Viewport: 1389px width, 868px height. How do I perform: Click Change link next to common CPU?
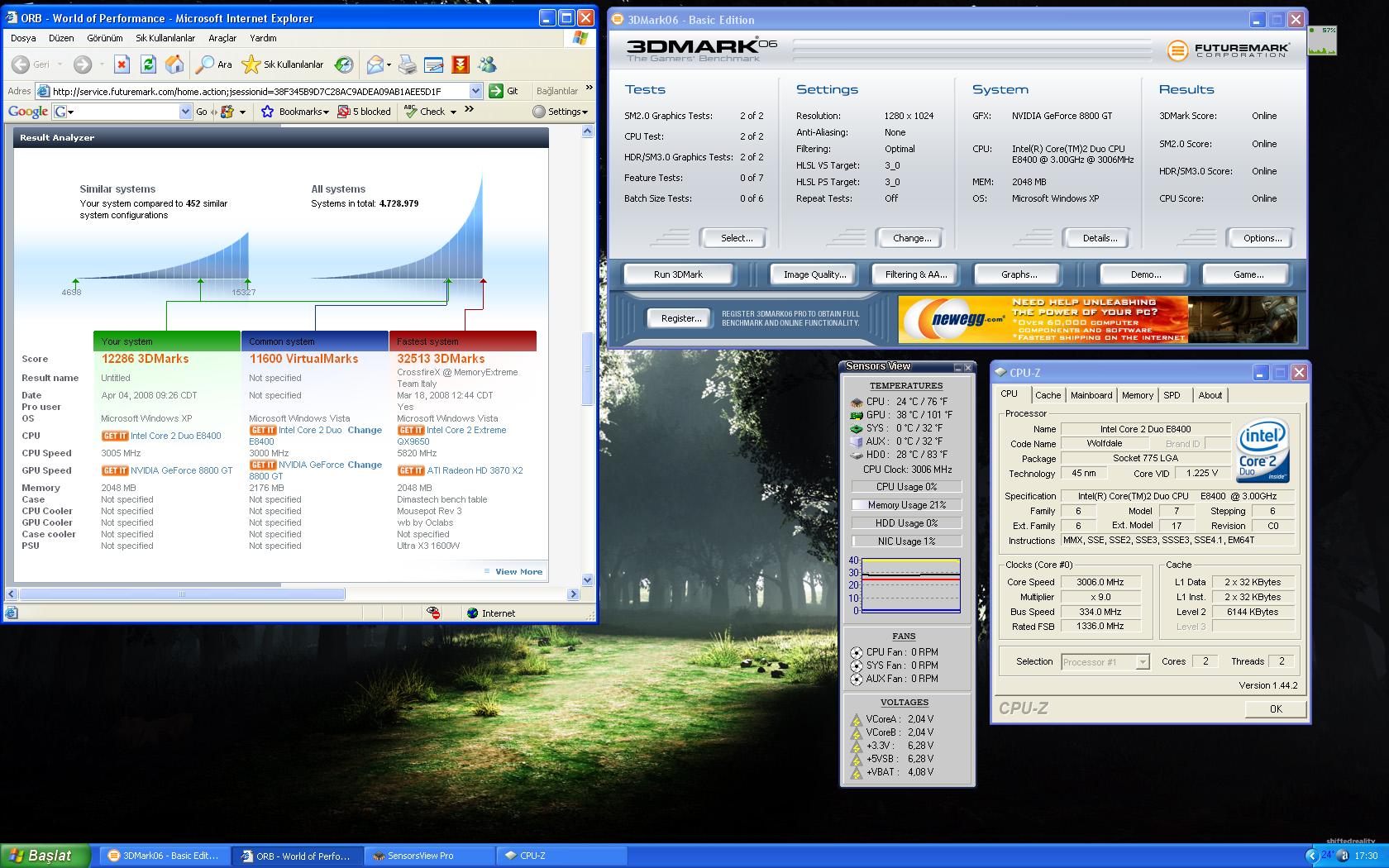(x=365, y=430)
